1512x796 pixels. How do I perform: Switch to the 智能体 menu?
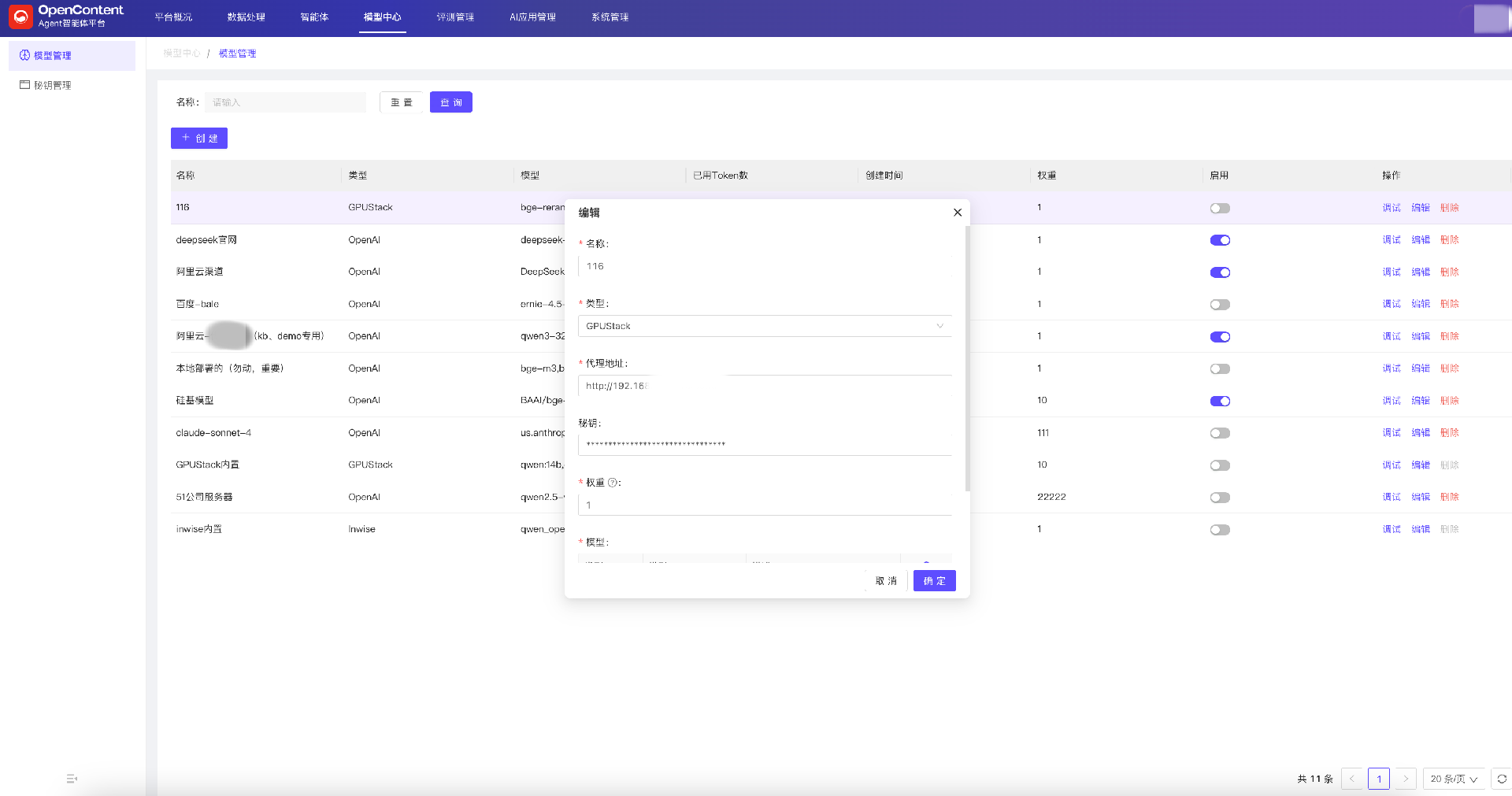pos(314,17)
